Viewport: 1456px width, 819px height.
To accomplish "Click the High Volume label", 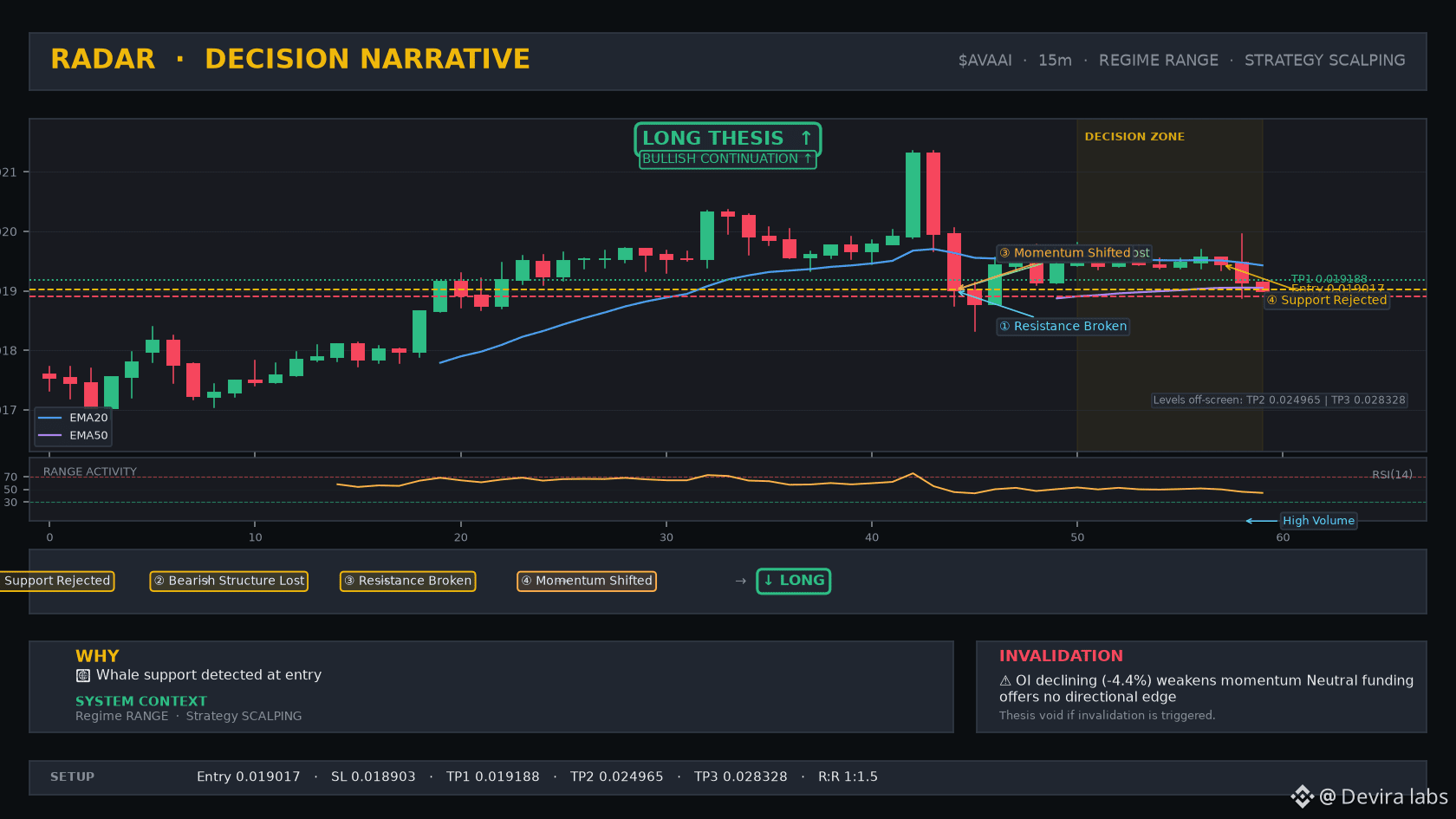I will 1319,521.
